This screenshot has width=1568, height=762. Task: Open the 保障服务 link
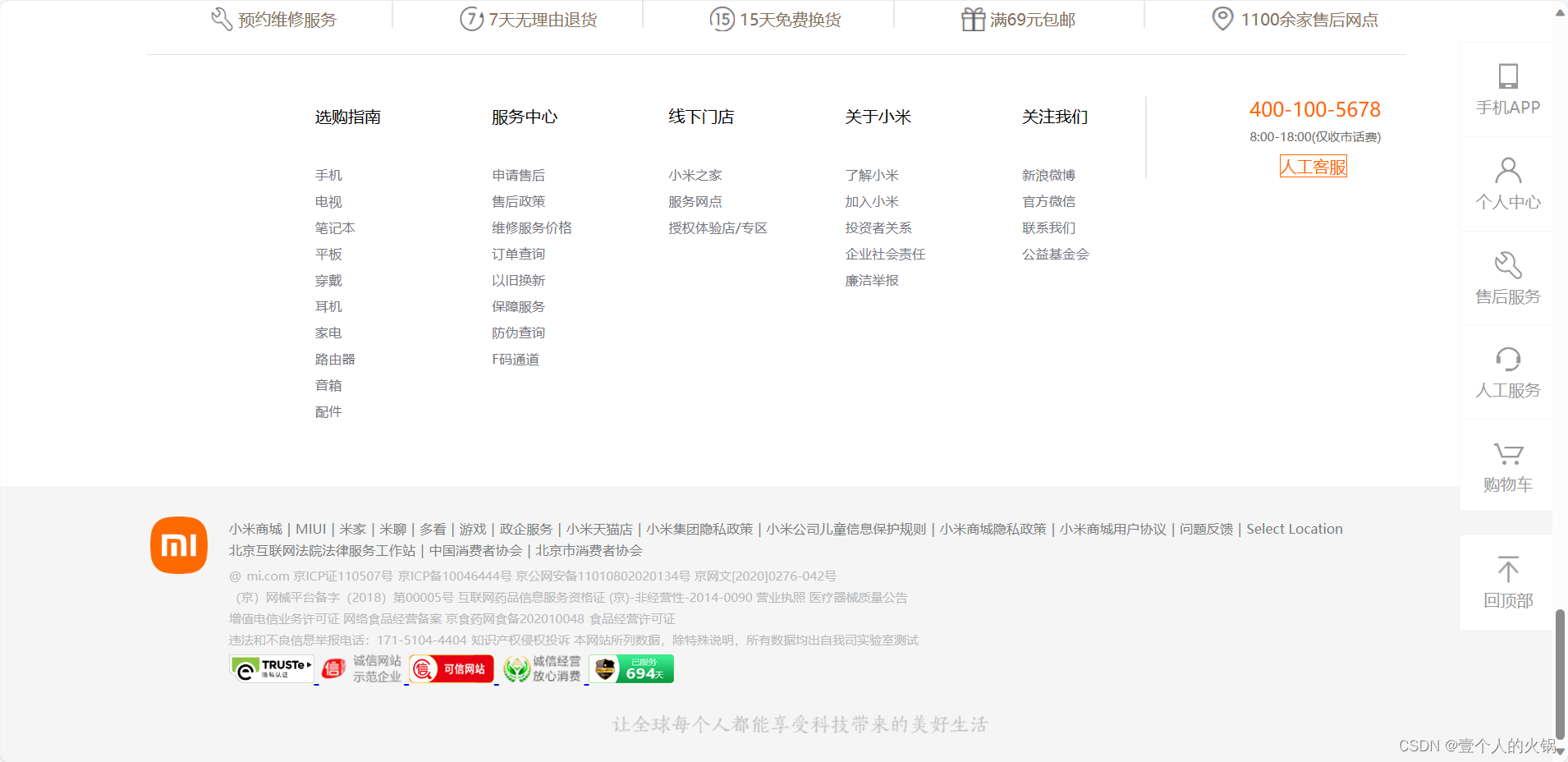point(518,306)
